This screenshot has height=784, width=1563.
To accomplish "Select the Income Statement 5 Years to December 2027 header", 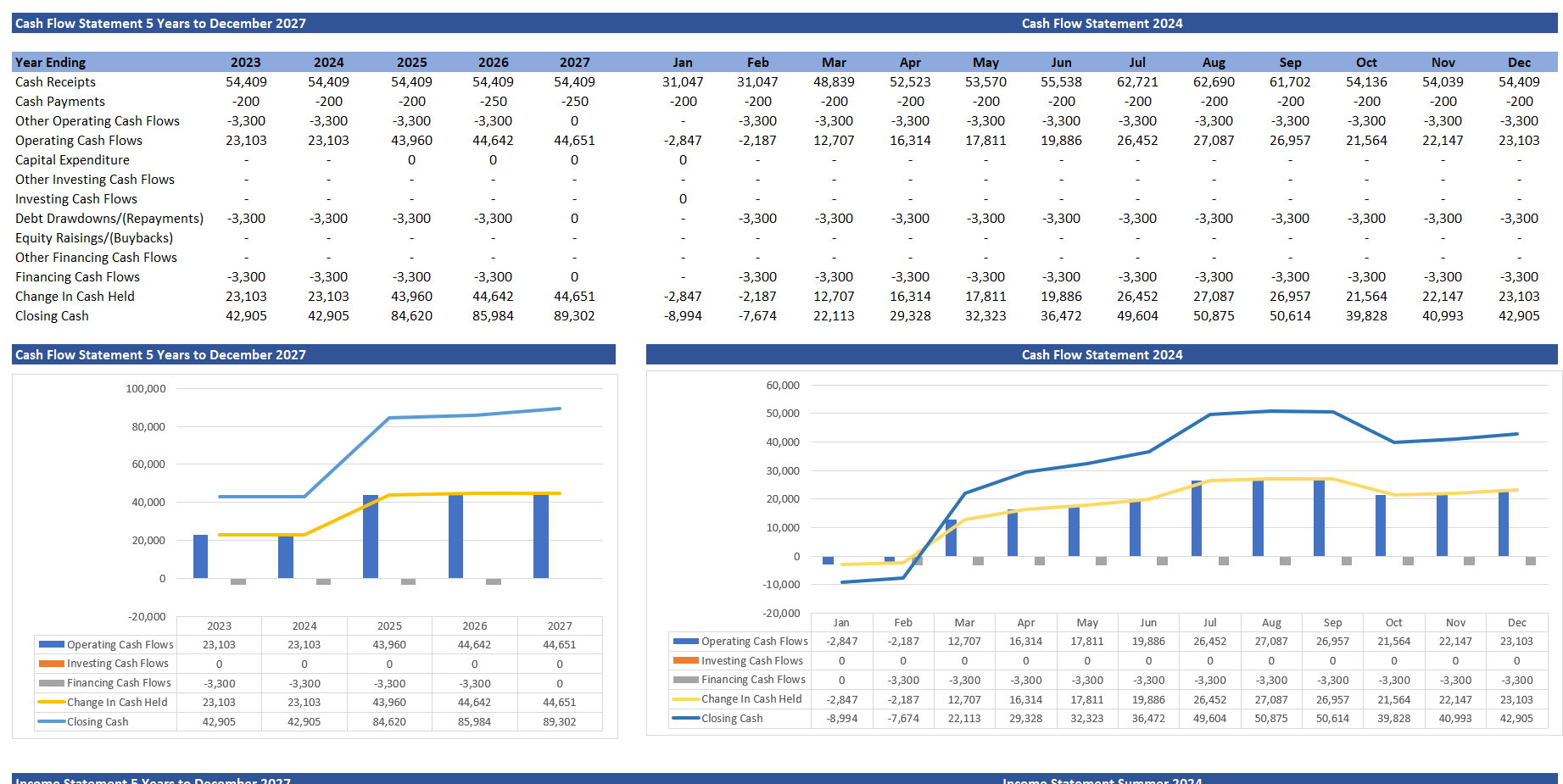I will tap(151, 780).
